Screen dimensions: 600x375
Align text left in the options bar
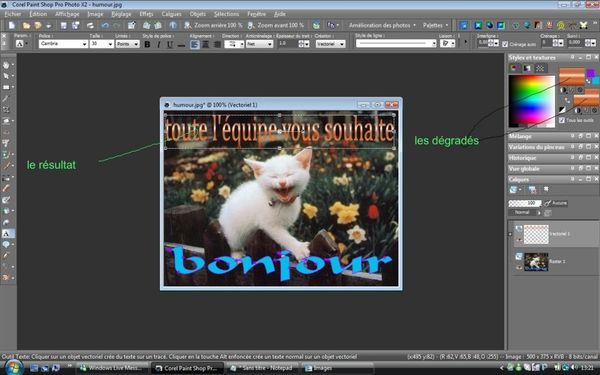tap(194, 44)
